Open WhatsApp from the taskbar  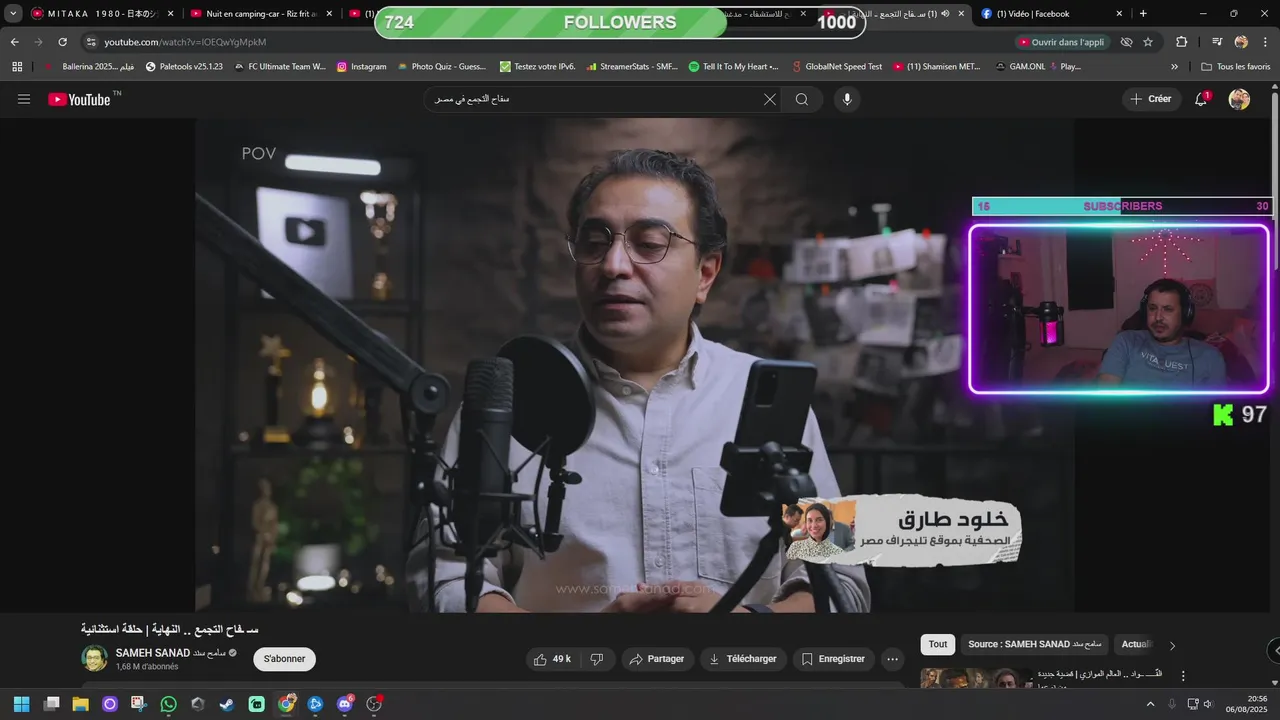(168, 704)
